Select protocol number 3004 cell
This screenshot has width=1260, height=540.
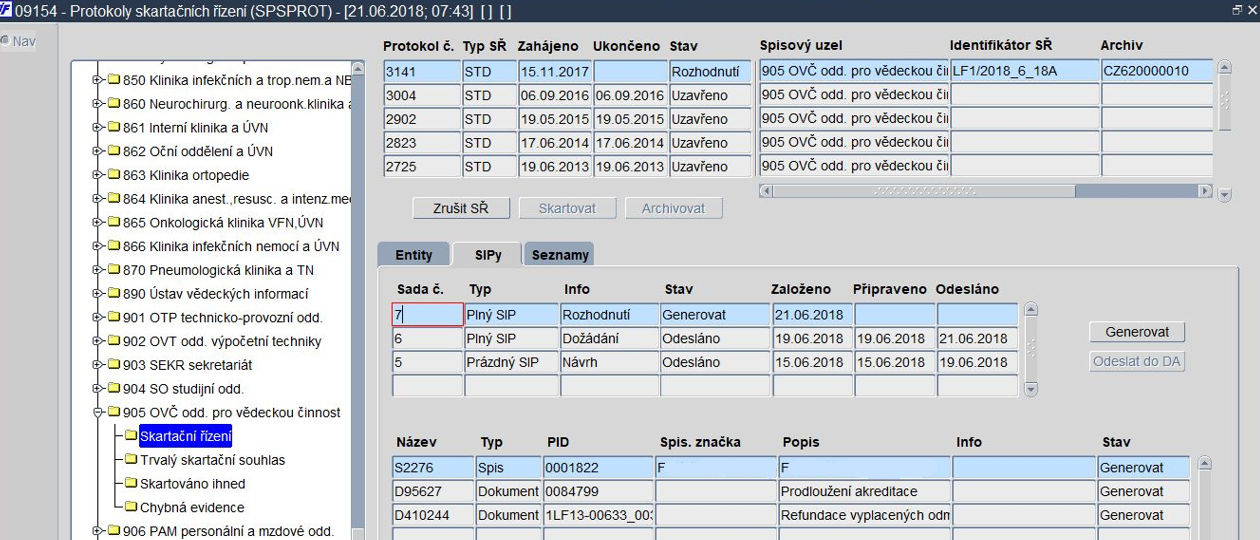(422, 95)
